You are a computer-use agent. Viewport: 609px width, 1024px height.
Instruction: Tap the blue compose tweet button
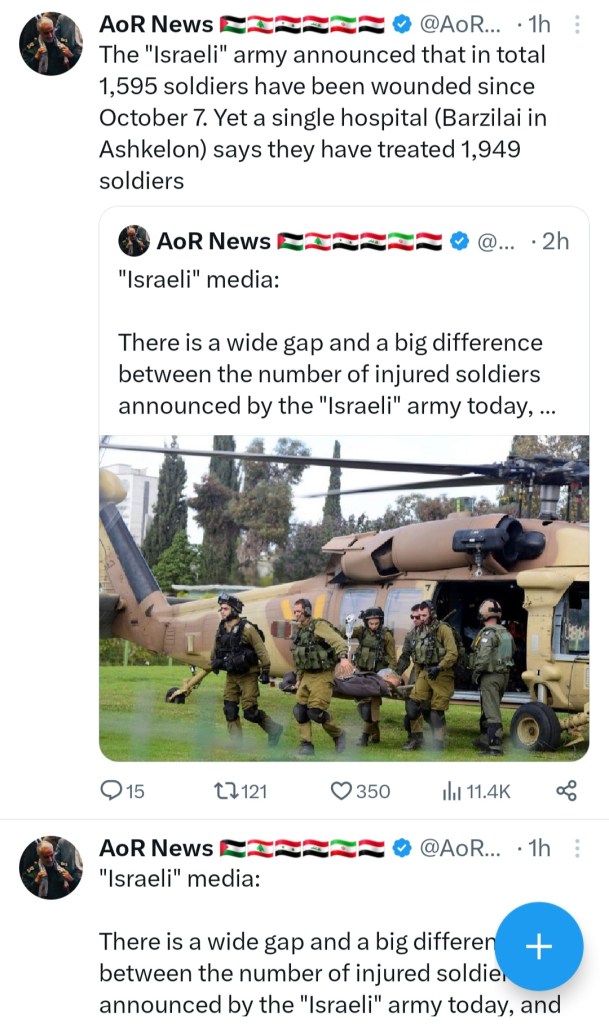tap(539, 946)
